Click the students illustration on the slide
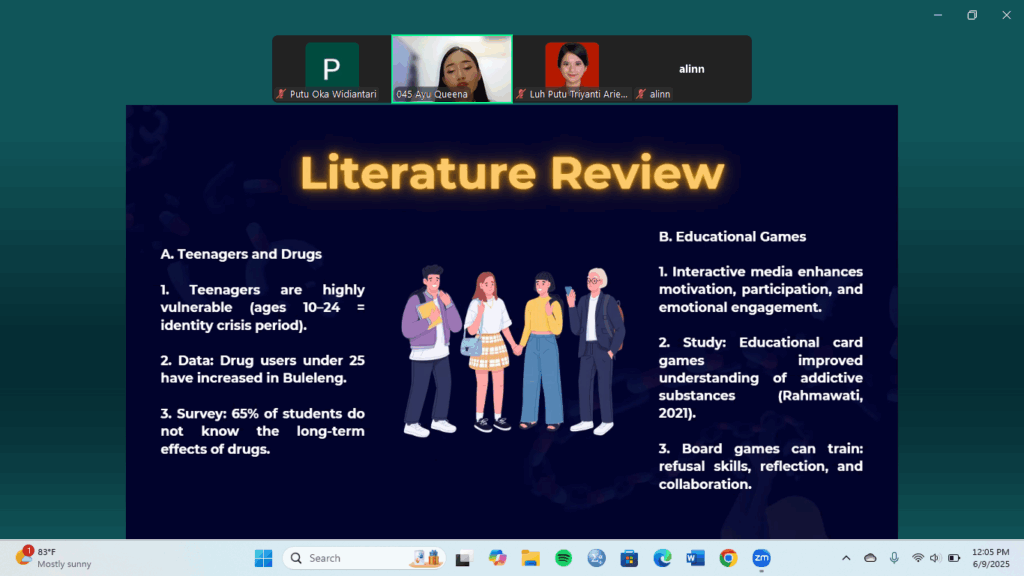 512,351
